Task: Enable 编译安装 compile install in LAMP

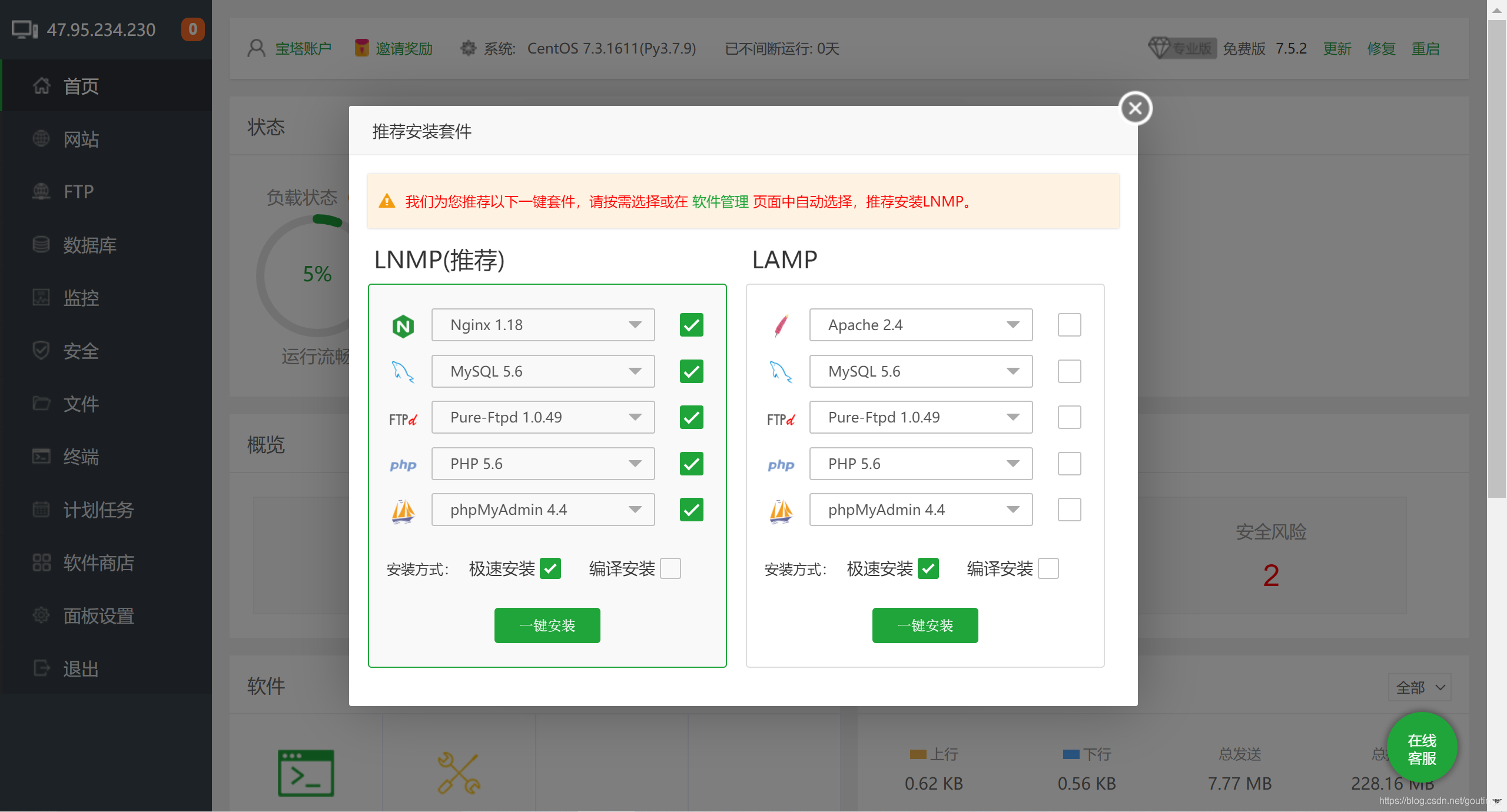Action: (x=1048, y=568)
